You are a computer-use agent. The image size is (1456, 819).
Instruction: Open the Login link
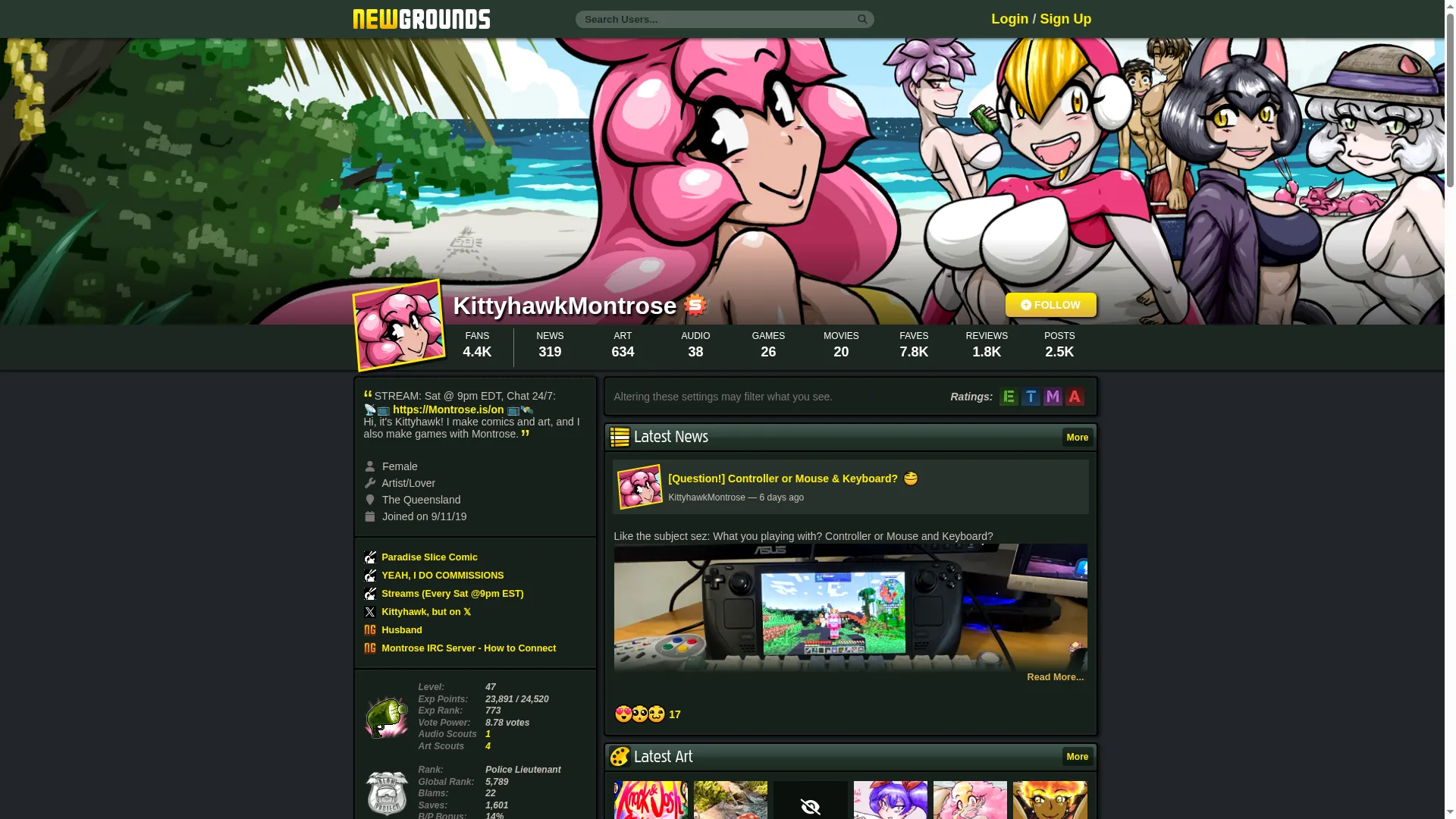tap(1009, 19)
